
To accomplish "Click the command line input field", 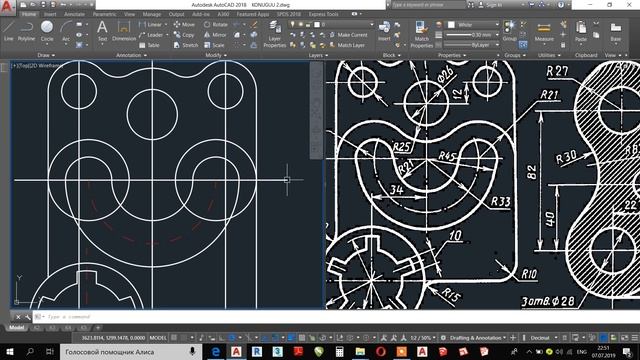I will (335, 317).
